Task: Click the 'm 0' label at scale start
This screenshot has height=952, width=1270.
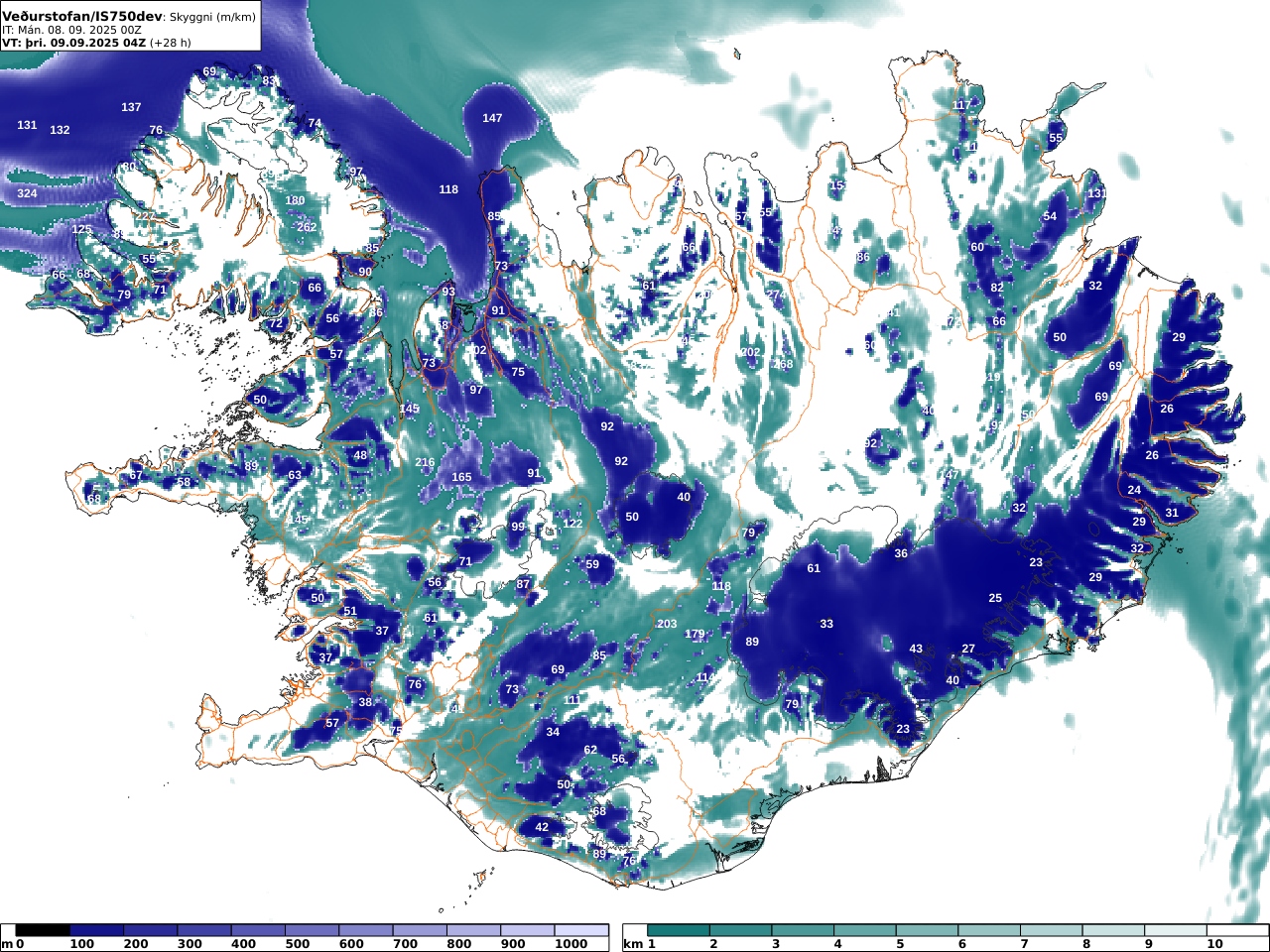Action: click(x=12, y=944)
